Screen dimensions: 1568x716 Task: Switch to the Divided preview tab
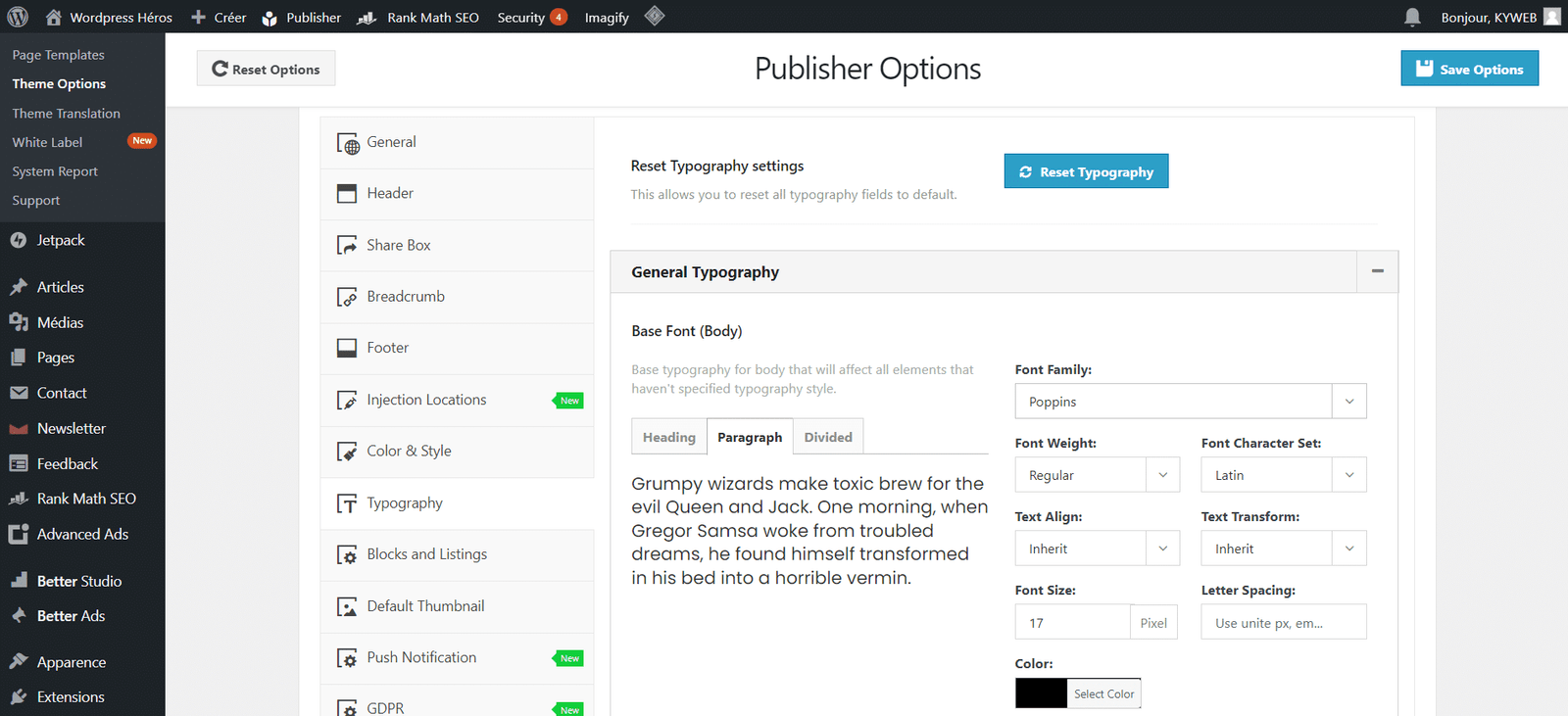coord(828,437)
